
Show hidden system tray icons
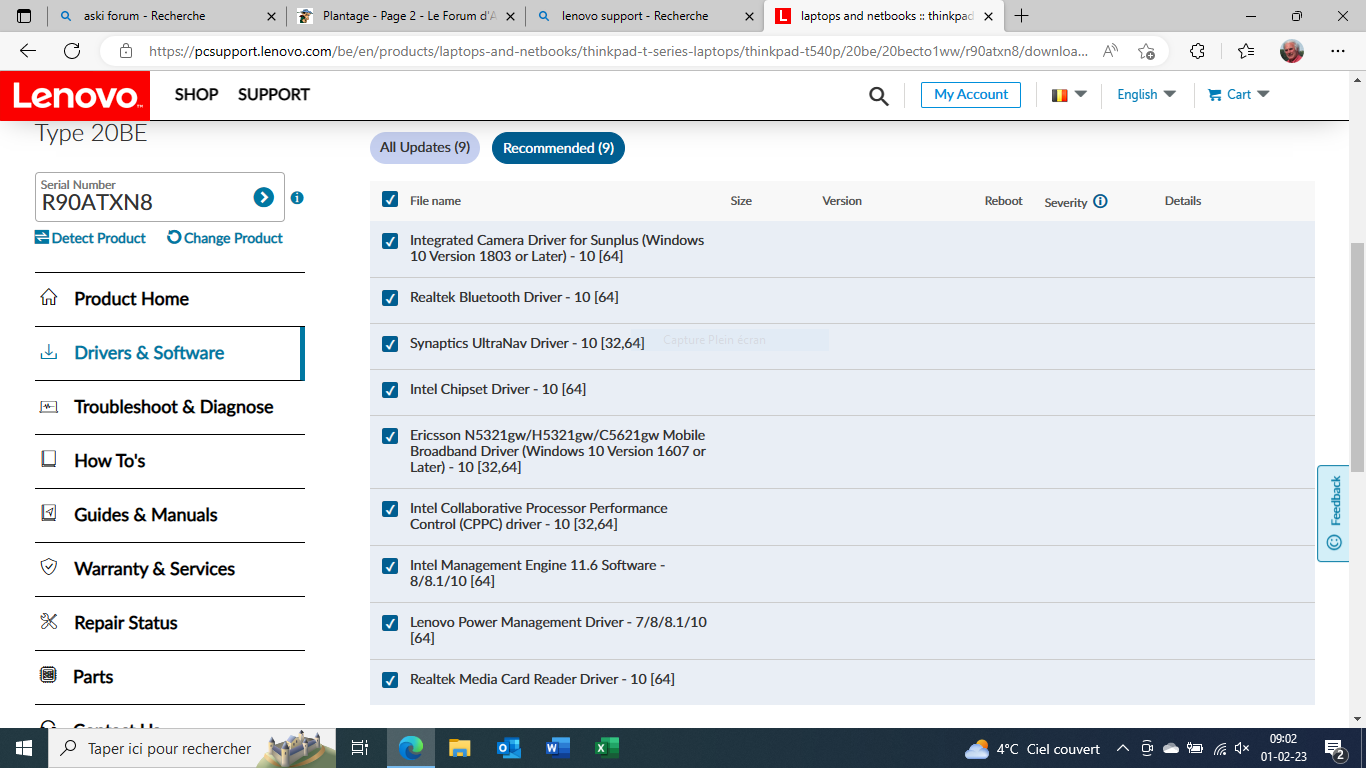click(1122, 748)
